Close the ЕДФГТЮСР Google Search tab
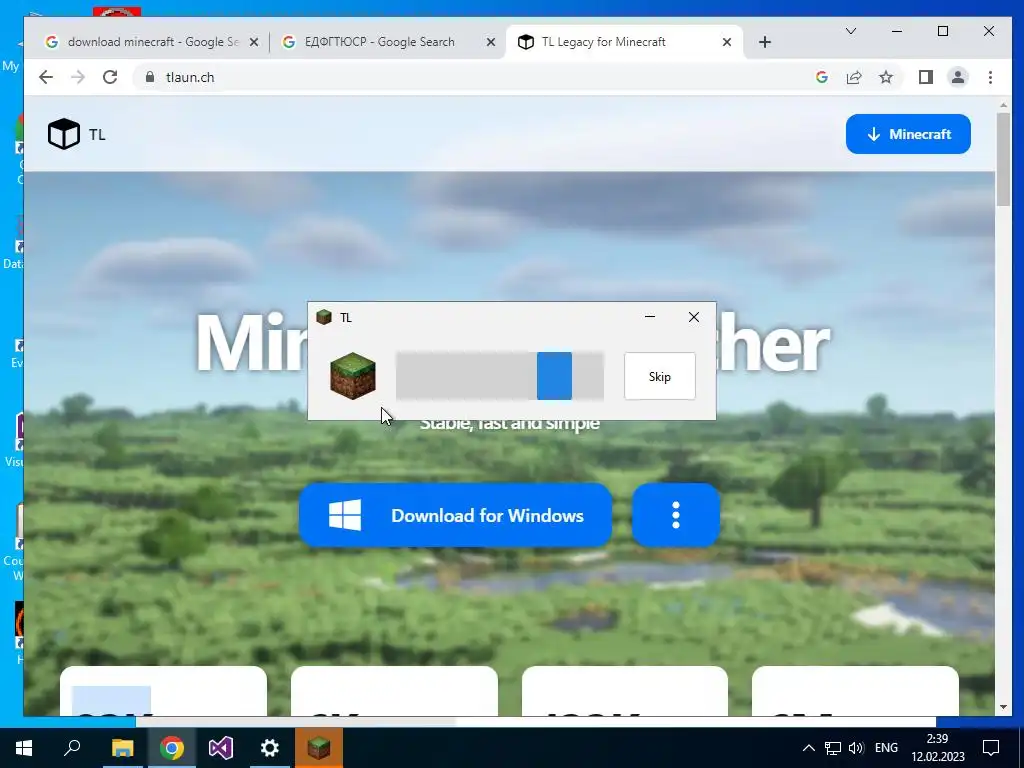Image resolution: width=1024 pixels, height=768 pixels. 491,42
